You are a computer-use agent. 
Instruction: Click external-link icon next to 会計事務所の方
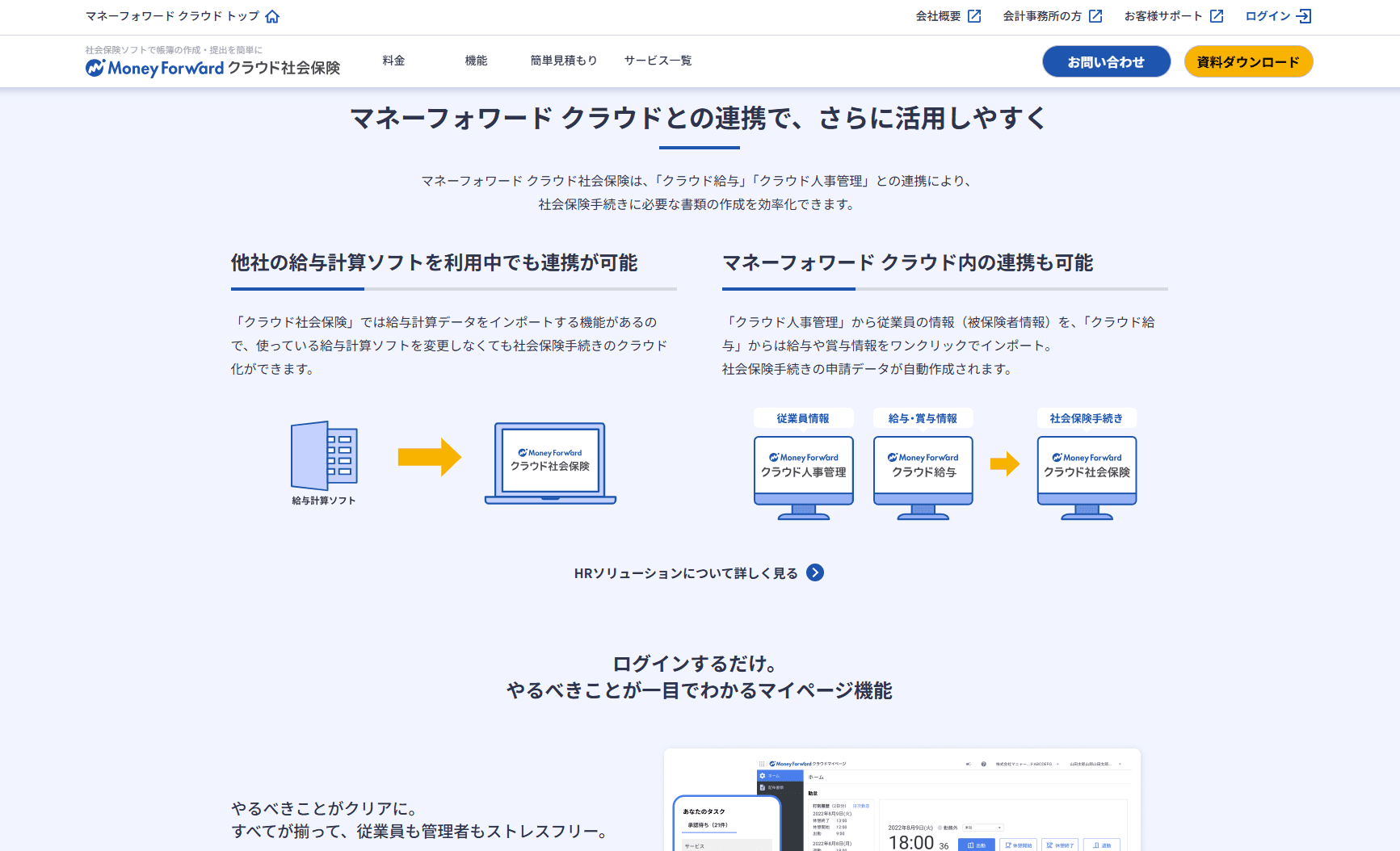(x=1095, y=16)
